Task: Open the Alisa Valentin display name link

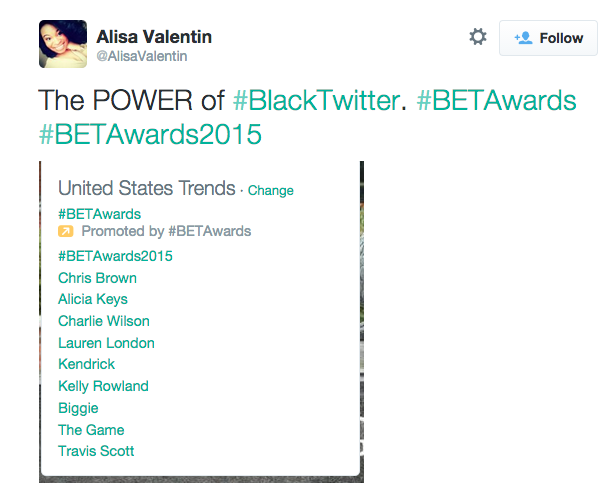Action: pos(154,37)
